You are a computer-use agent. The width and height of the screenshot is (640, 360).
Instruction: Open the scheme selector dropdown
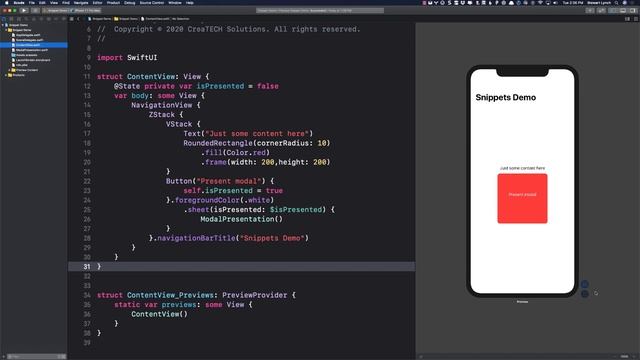click(x=57, y=10)
